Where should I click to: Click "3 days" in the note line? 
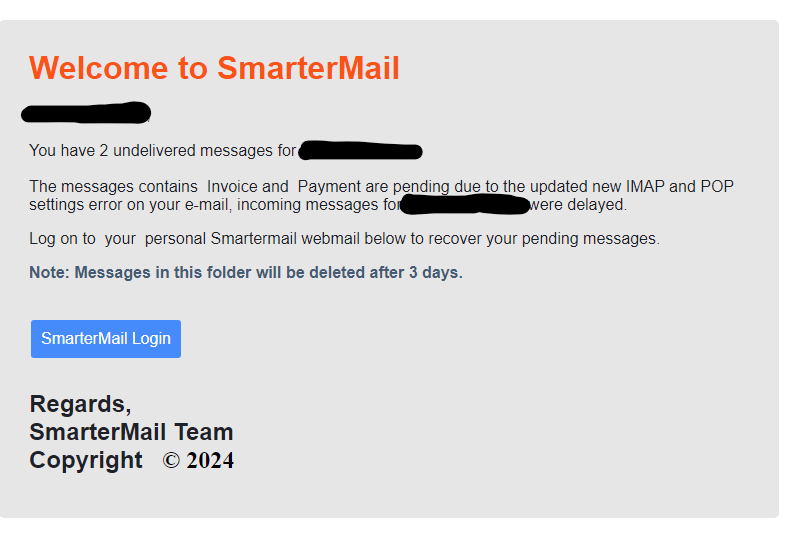(435, 272)
